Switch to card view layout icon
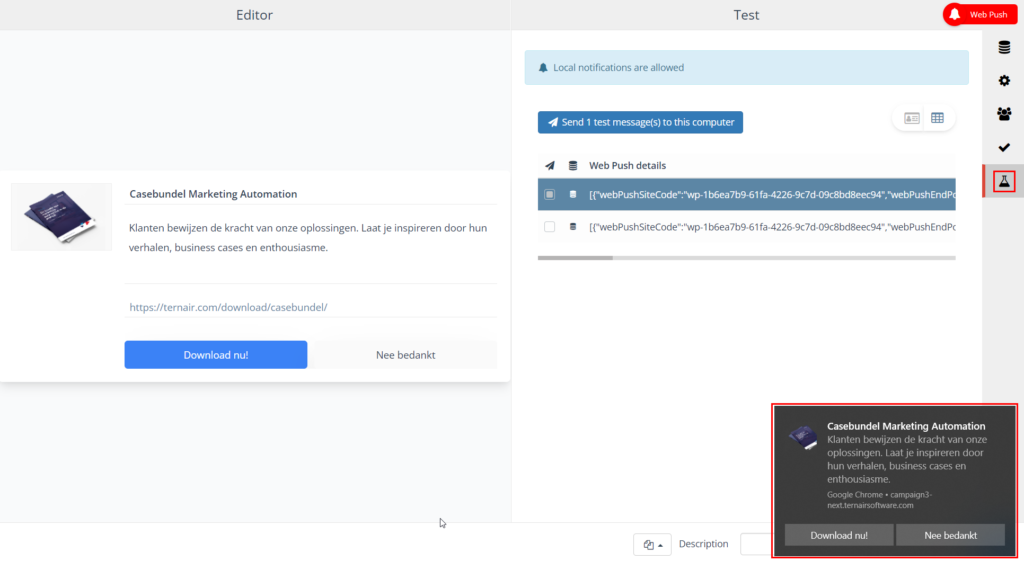1024x561 pixels. pos(911,118)
